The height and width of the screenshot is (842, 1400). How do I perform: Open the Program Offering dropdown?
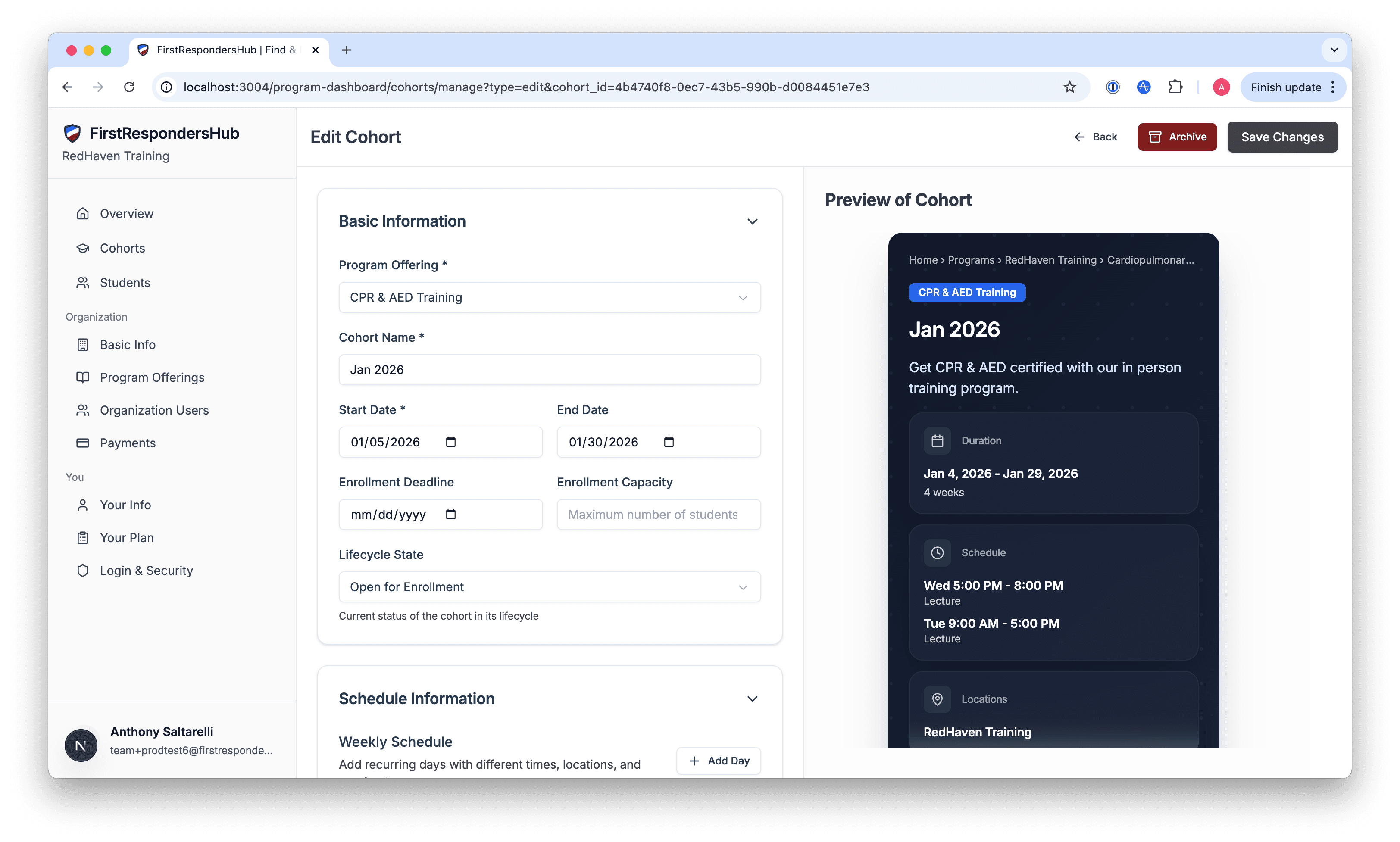tap(549, 297)
